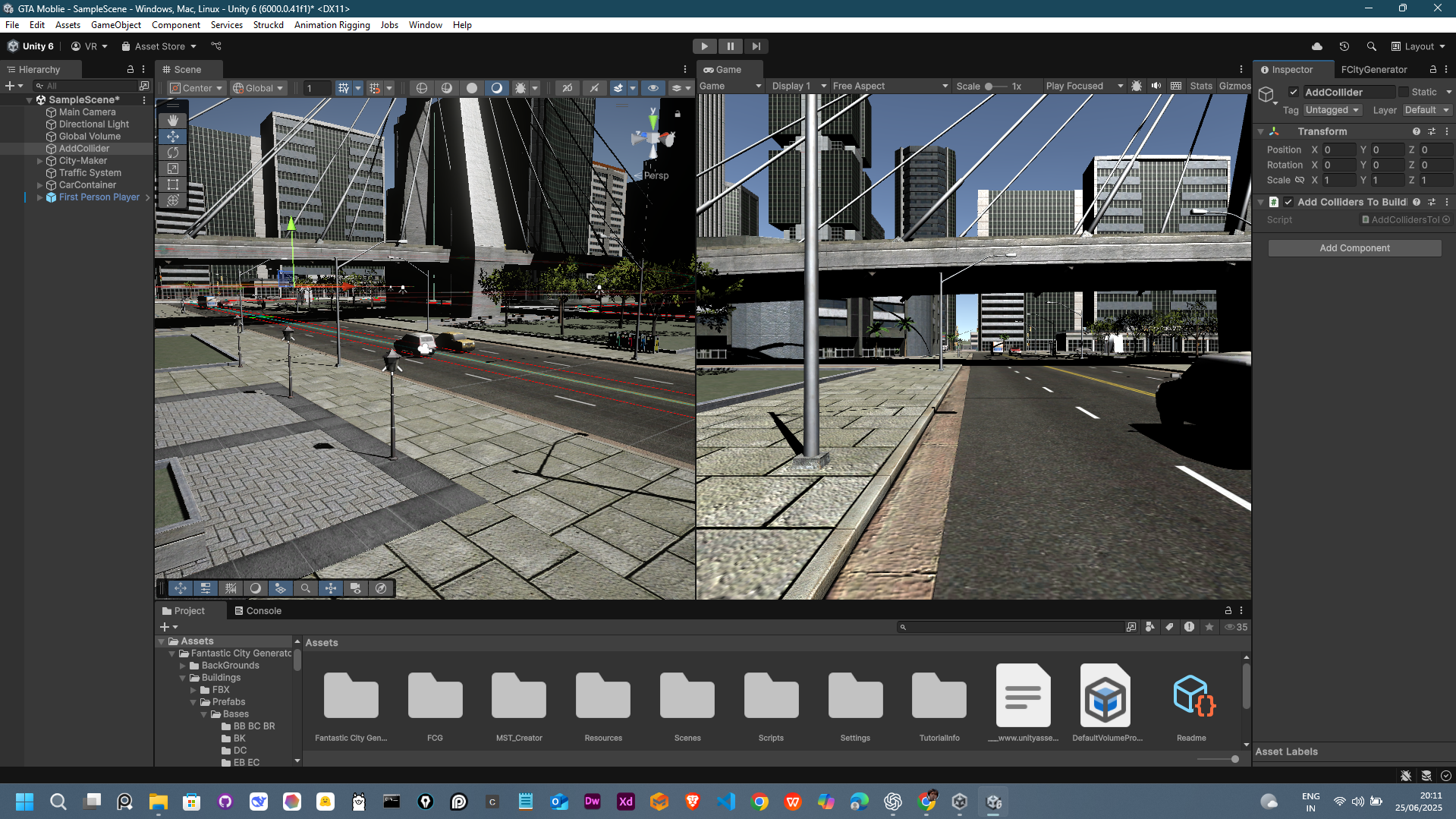Click the Step frame button

(x=756, y=46)
